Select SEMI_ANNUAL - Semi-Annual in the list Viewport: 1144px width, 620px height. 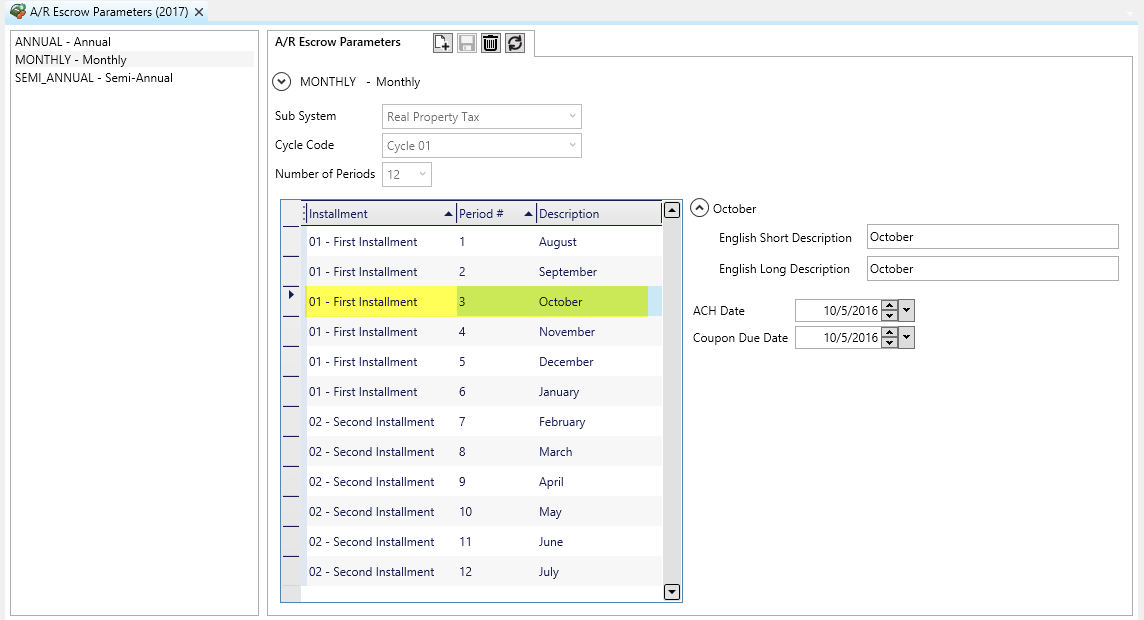click(94, 78)
